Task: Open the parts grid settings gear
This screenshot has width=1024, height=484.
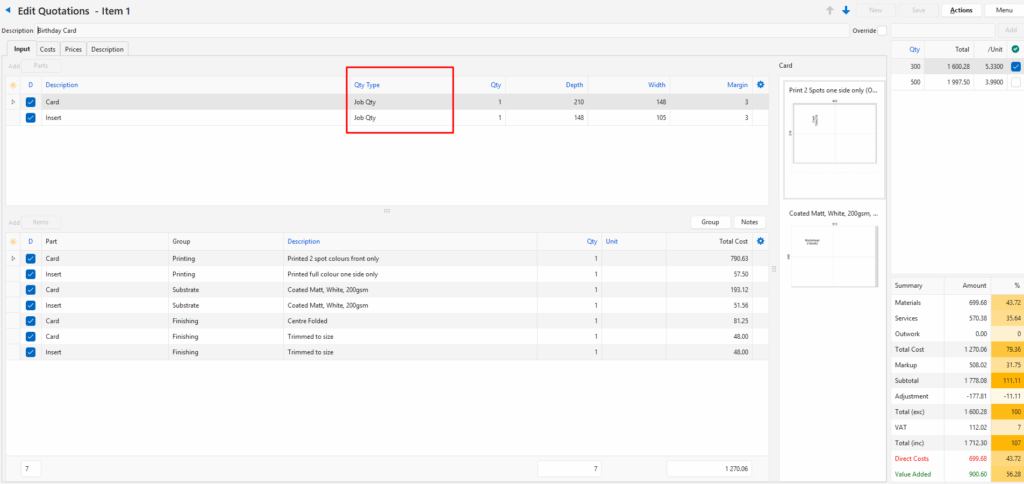Action: tap(761, 85)
